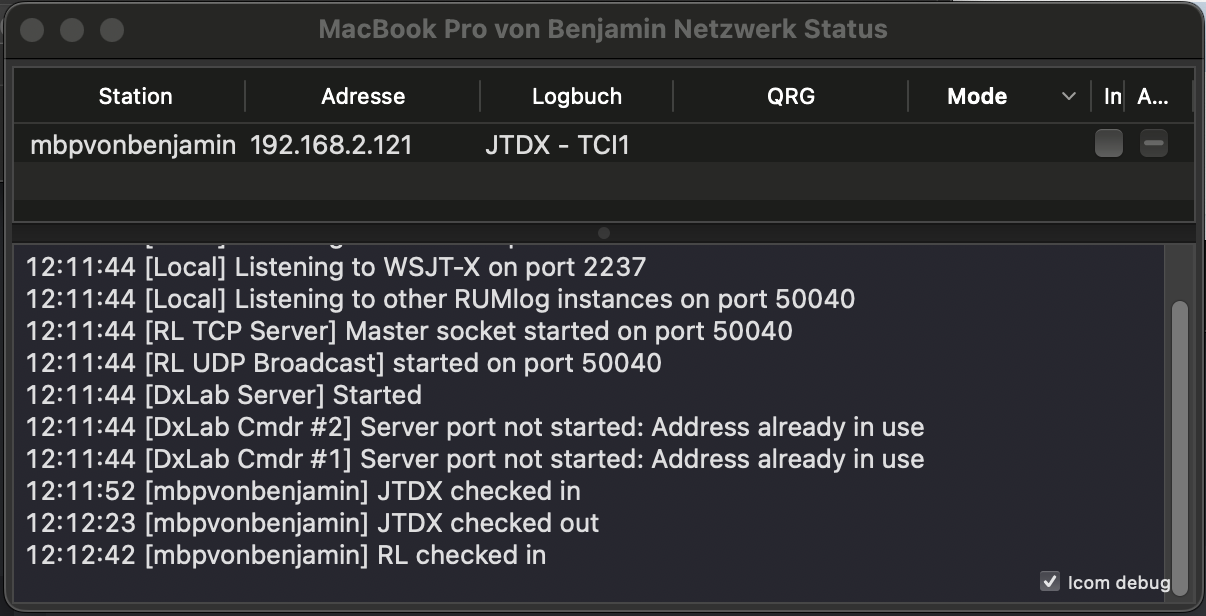Disable the Icom debug checkbox
Viewport: 1206px width, 616px height.
[x=1050, y=581]
